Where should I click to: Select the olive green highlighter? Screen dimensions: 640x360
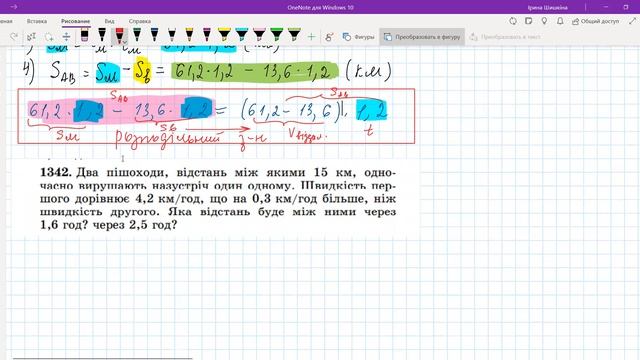pyautogui.click(x=294, y=36)
